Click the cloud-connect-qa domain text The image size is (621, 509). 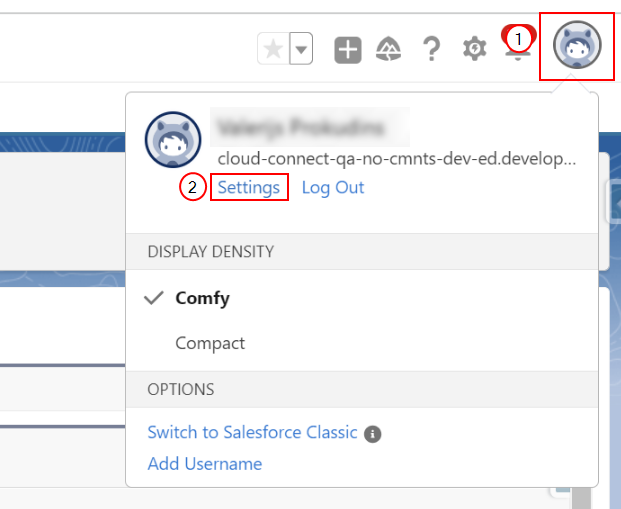[x=397, y=159]
